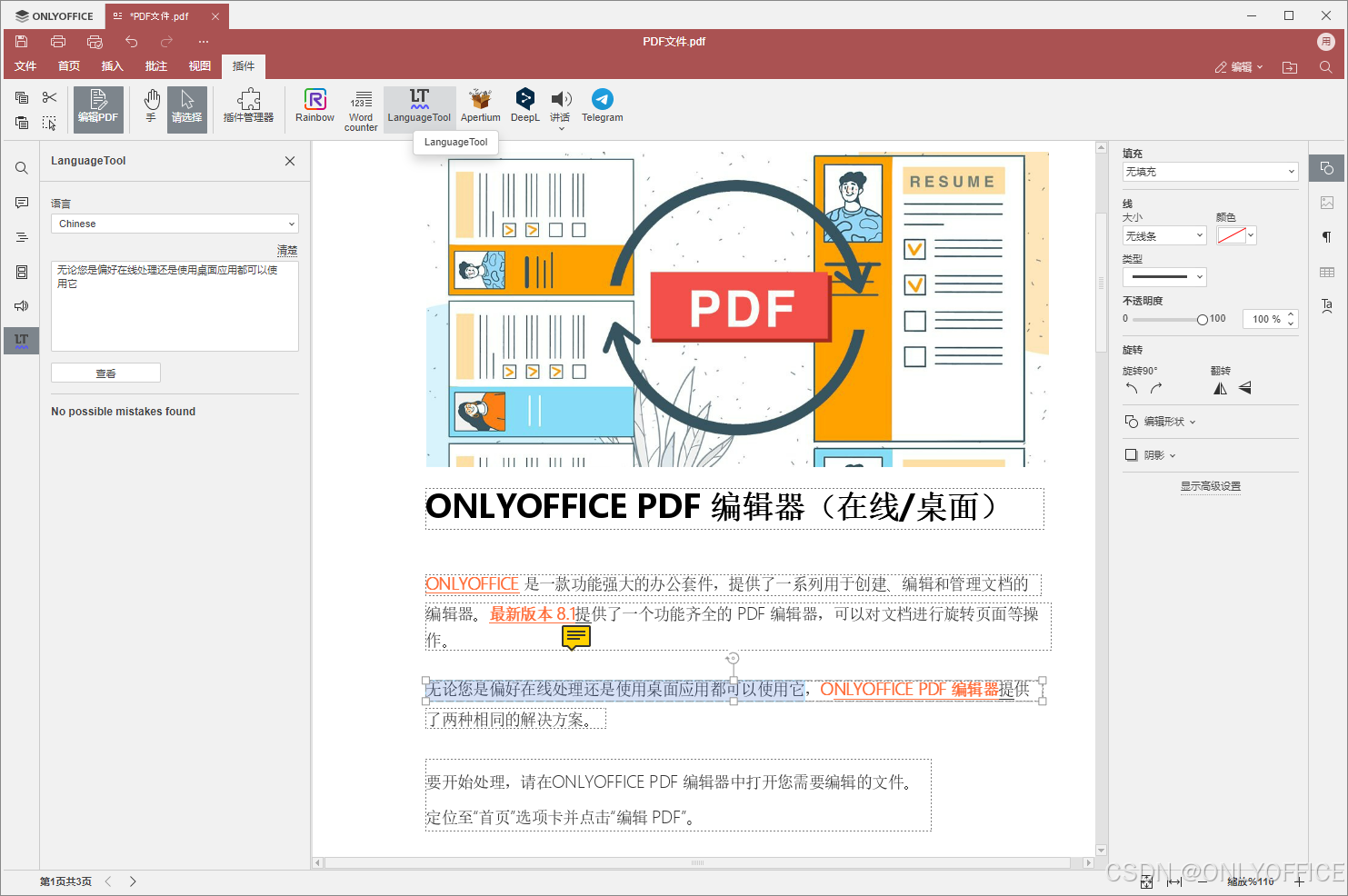Image resolution: width=1348 pixels, height=896 pixels.
Task: Click the Select all icon
Action: click(49, 123)
